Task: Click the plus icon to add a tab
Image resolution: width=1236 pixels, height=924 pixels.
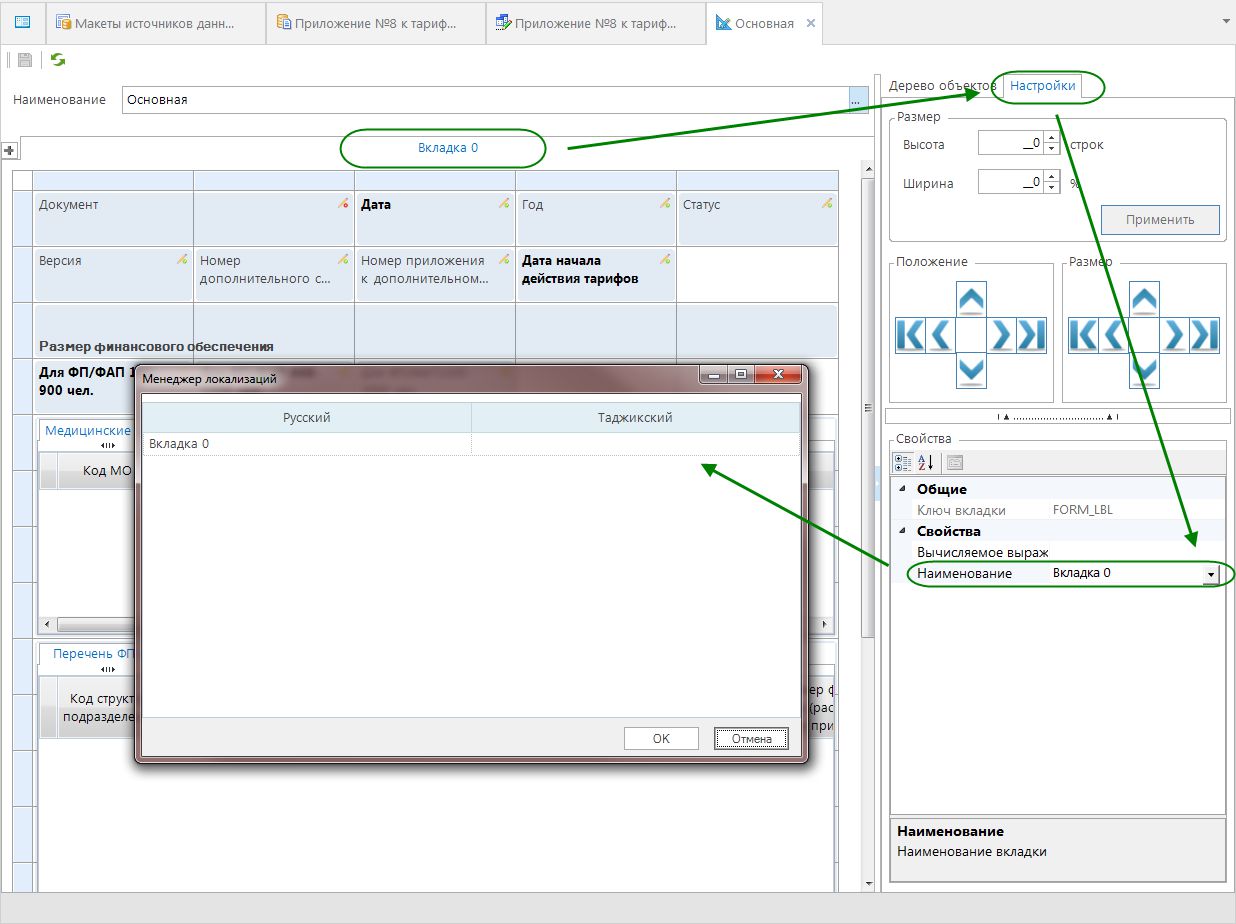Action: 10,150
